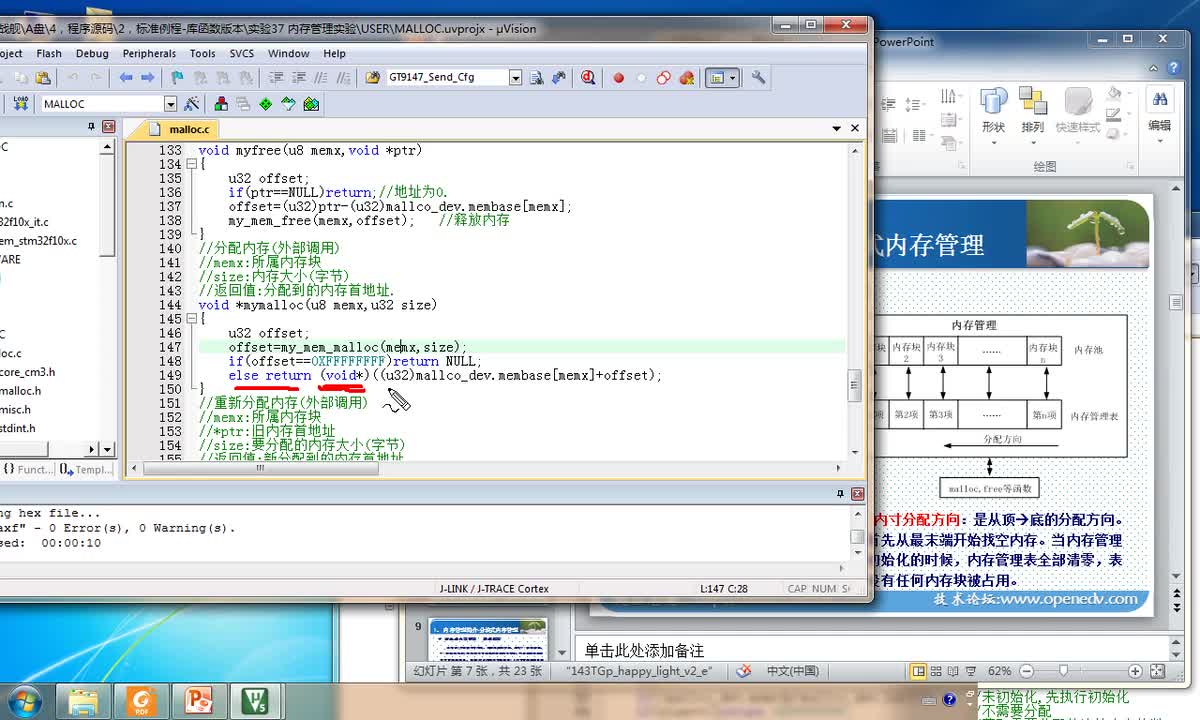Switch PowerPoint to Normal view icon
Viewport: 1200px width, 720px height.
[x=918, y=671]
